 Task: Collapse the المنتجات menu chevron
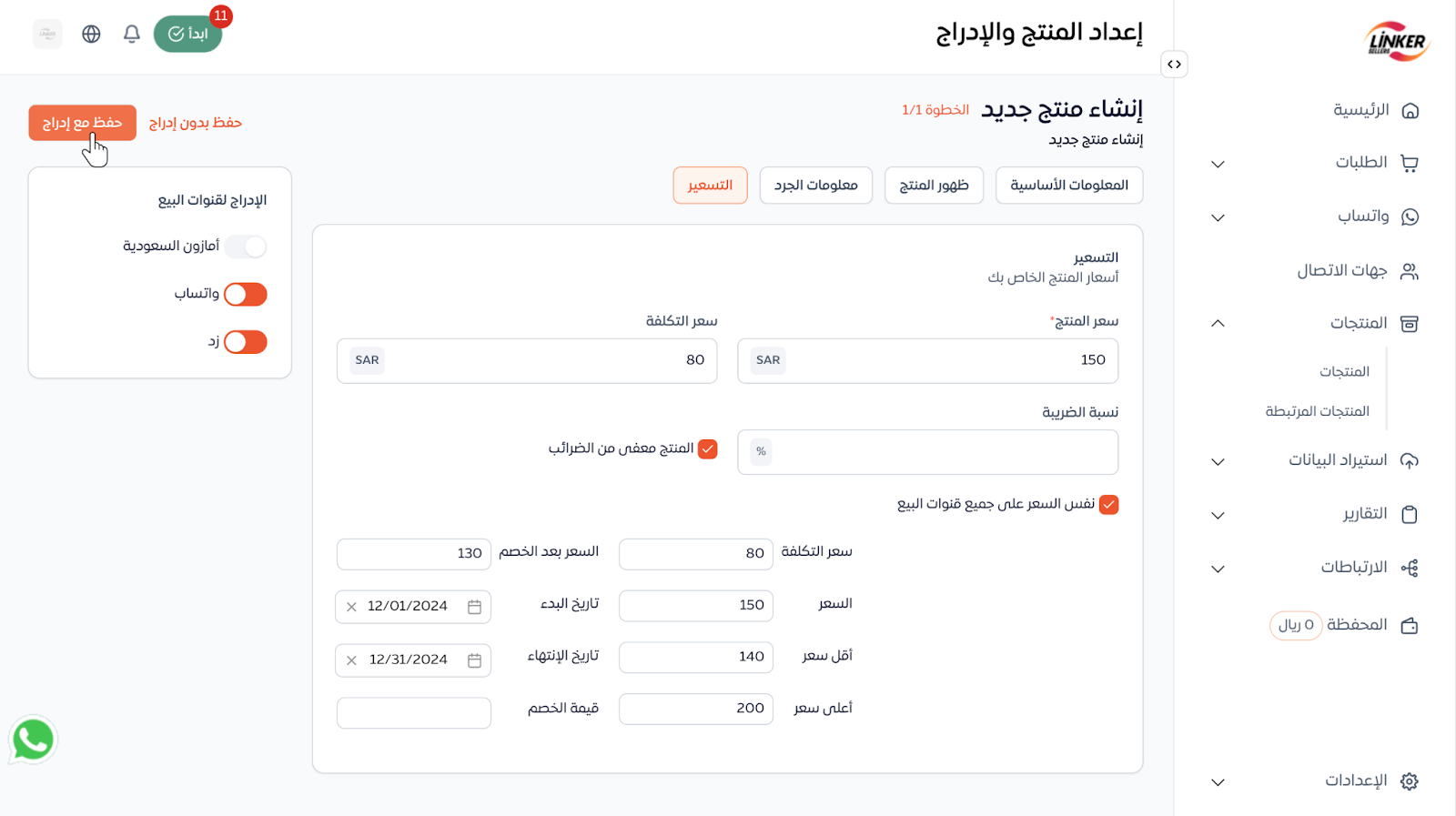pyautogui.click(x=1218, y=324)
